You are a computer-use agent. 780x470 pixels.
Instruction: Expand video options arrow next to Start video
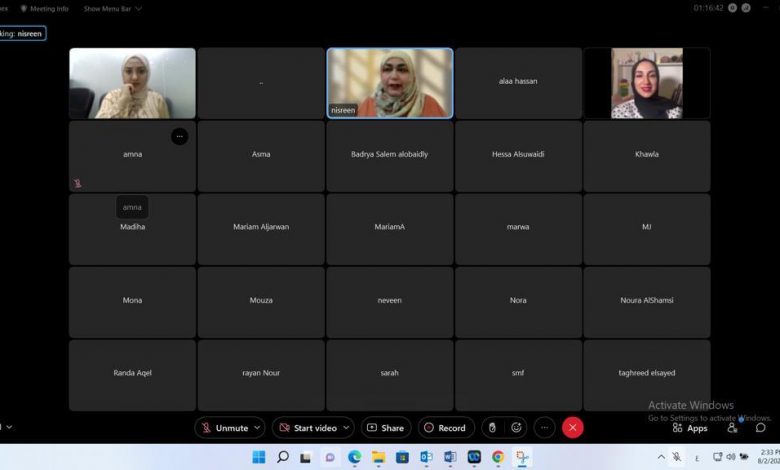(x=345, y=428)
